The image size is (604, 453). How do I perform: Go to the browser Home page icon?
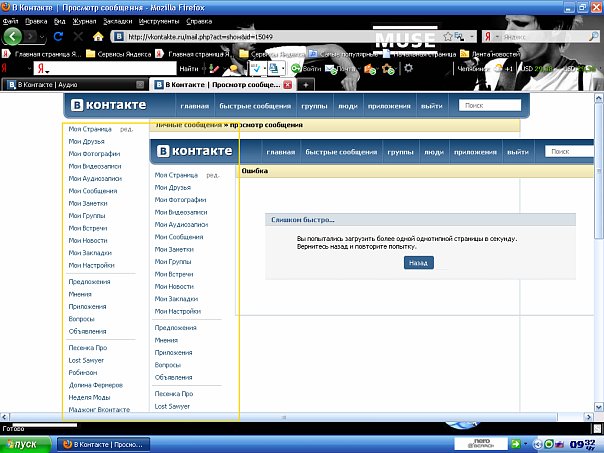(x=98, y=37)
